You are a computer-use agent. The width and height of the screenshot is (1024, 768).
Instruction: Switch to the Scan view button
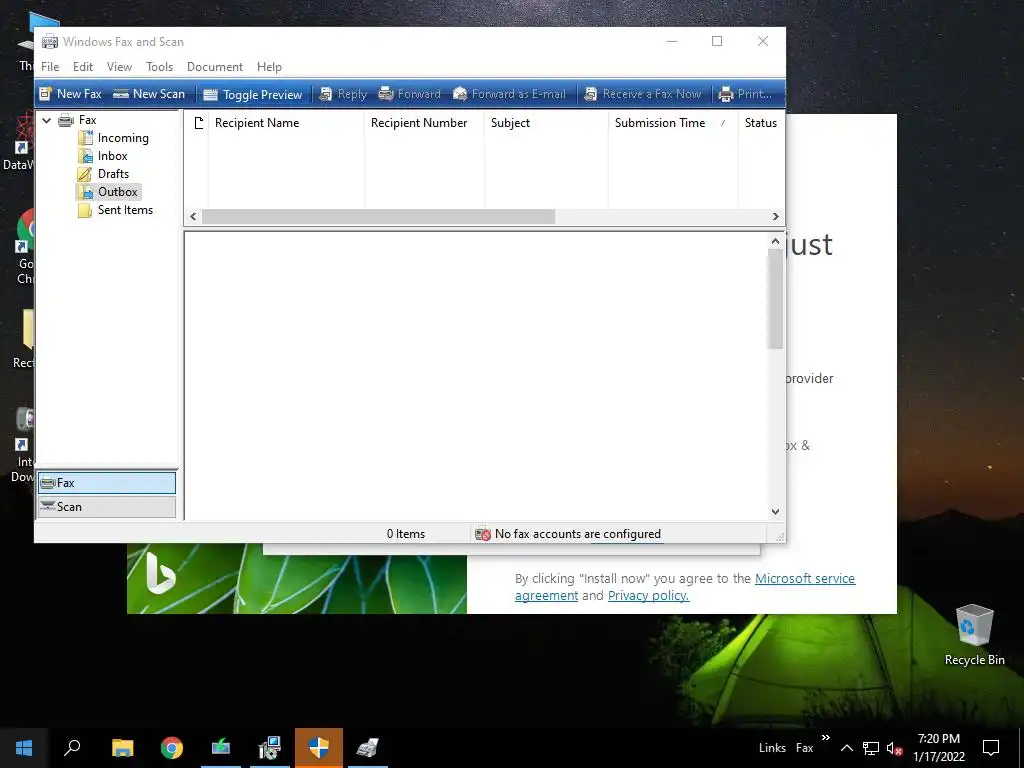107,507
